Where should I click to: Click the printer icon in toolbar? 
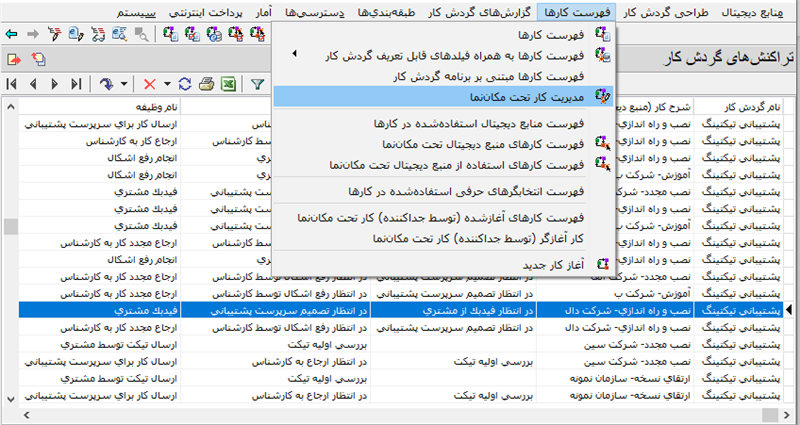[206, 84]
